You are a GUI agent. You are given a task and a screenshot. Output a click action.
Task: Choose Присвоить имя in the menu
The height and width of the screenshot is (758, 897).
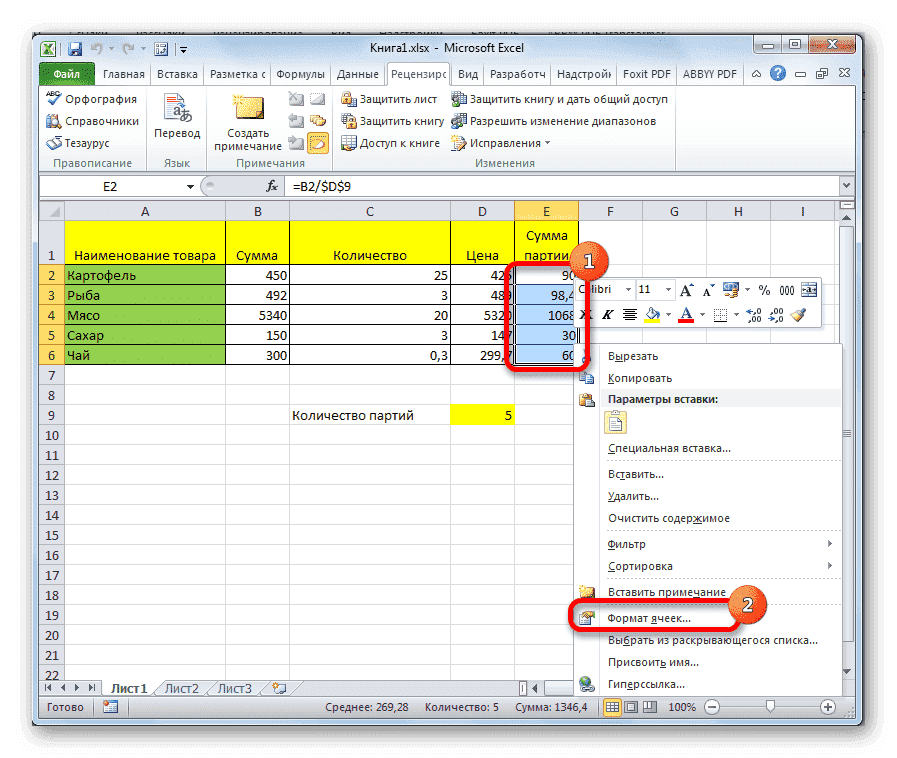(650, 662)
